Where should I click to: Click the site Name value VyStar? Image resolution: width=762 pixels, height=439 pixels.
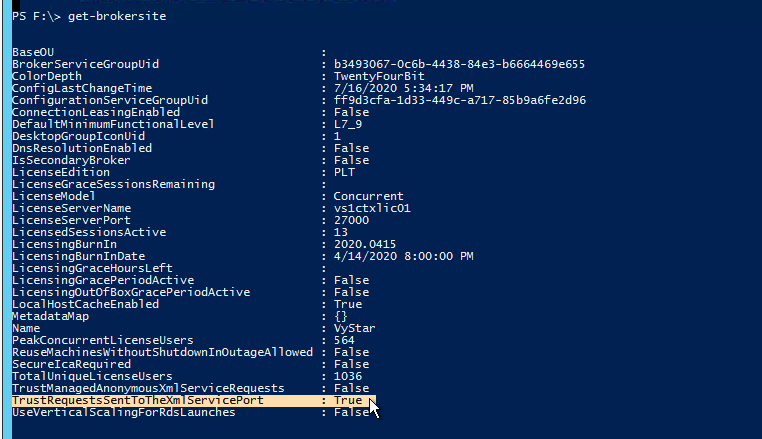tap(355, 328)
